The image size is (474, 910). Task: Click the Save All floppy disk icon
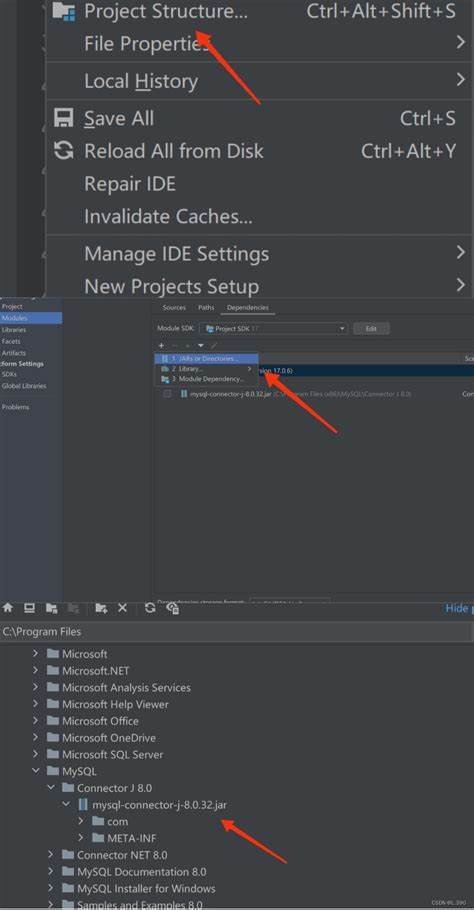64,118
